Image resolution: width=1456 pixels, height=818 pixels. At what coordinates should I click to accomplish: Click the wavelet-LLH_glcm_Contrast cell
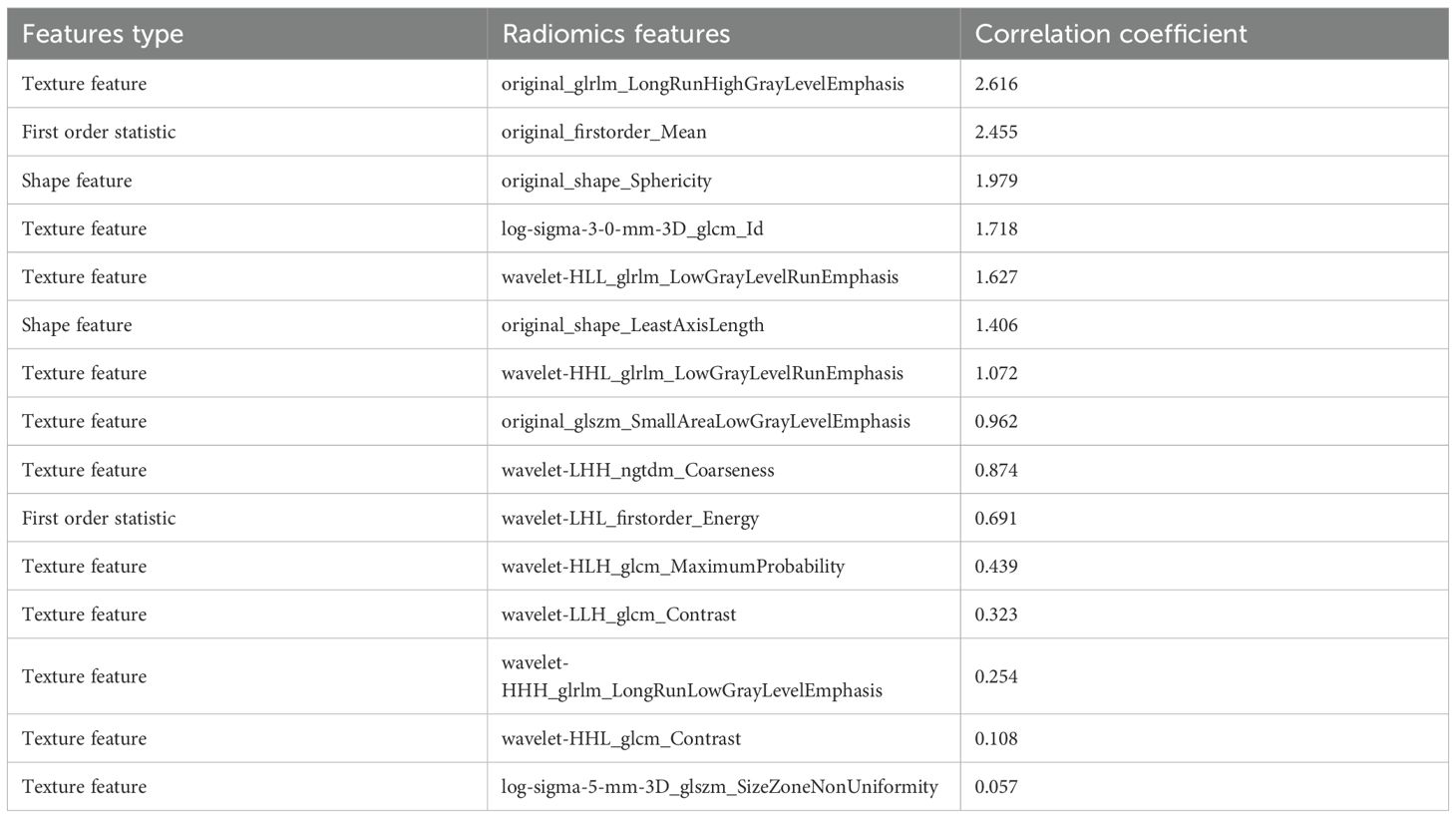(x=618, y=614)
